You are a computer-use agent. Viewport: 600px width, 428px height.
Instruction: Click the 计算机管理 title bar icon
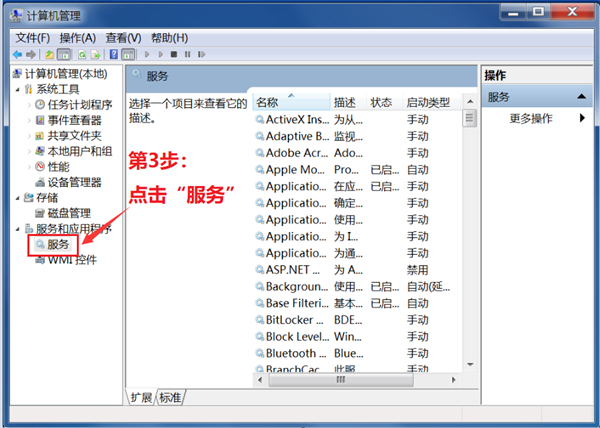click(16, 15)
